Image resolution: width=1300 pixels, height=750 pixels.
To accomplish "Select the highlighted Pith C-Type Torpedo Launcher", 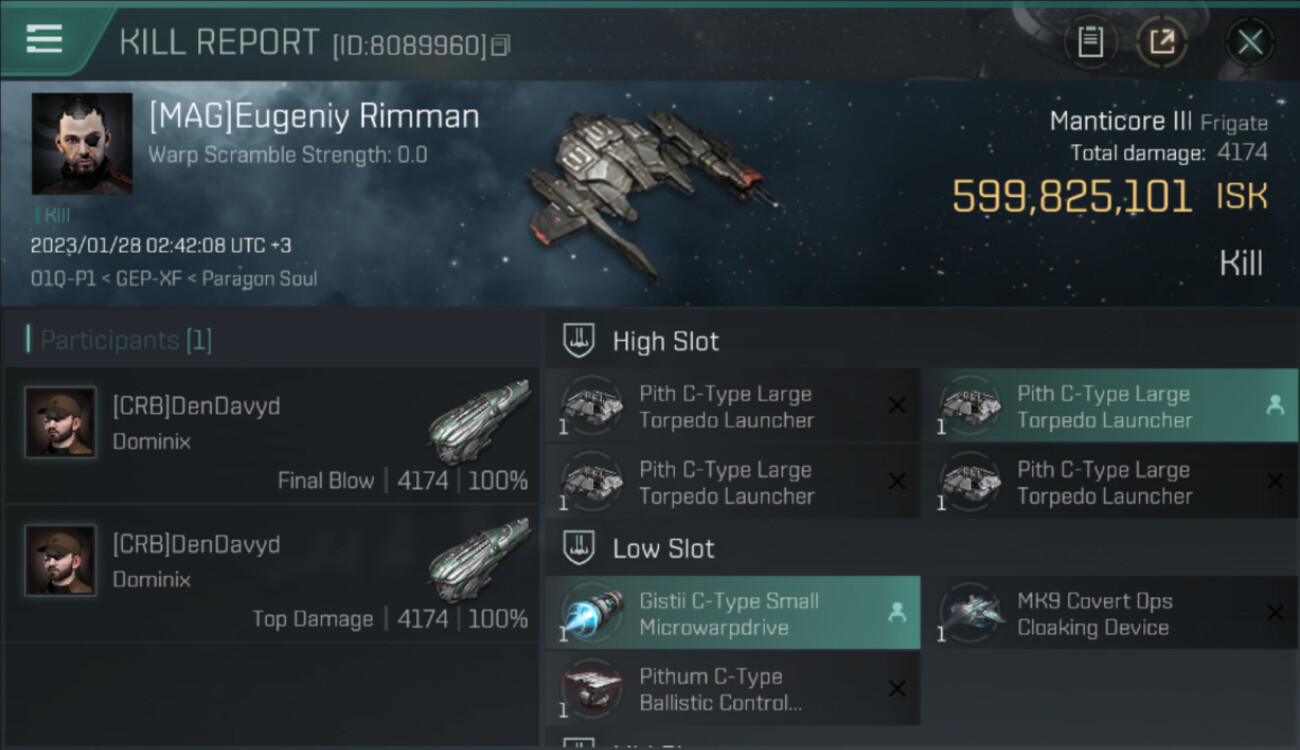I will [x=1108, y=406].
